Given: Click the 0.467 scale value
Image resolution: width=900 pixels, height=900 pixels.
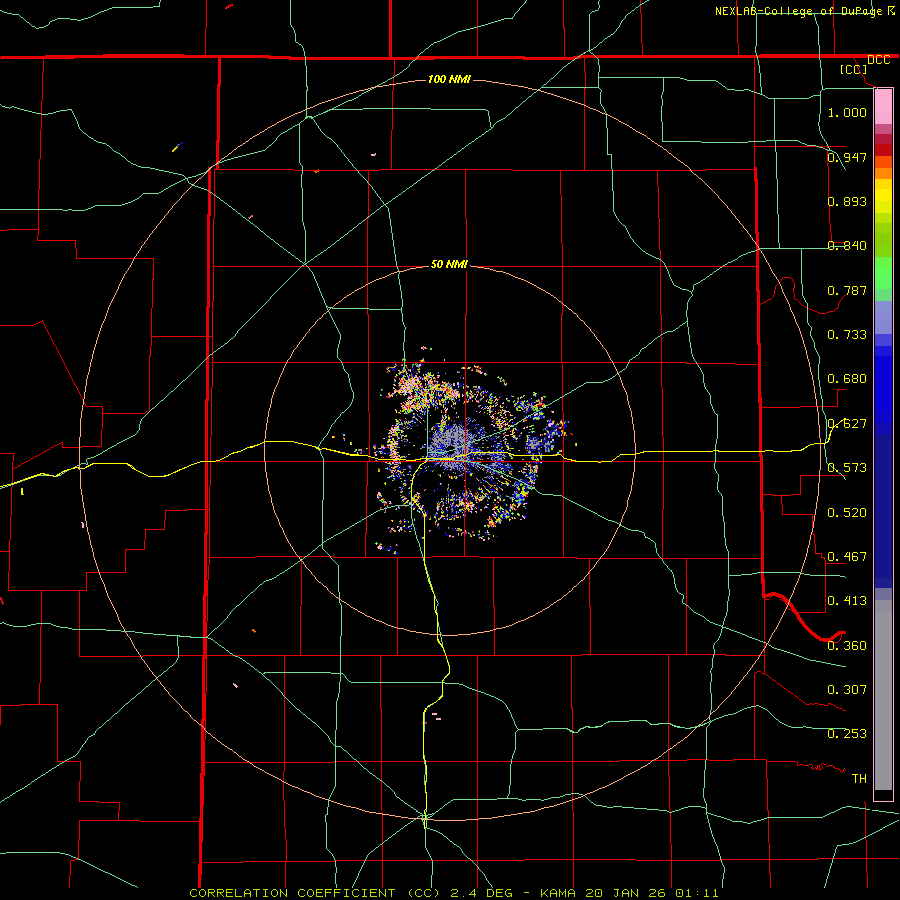Looking at the screenshot, I should tap(847, 556).
